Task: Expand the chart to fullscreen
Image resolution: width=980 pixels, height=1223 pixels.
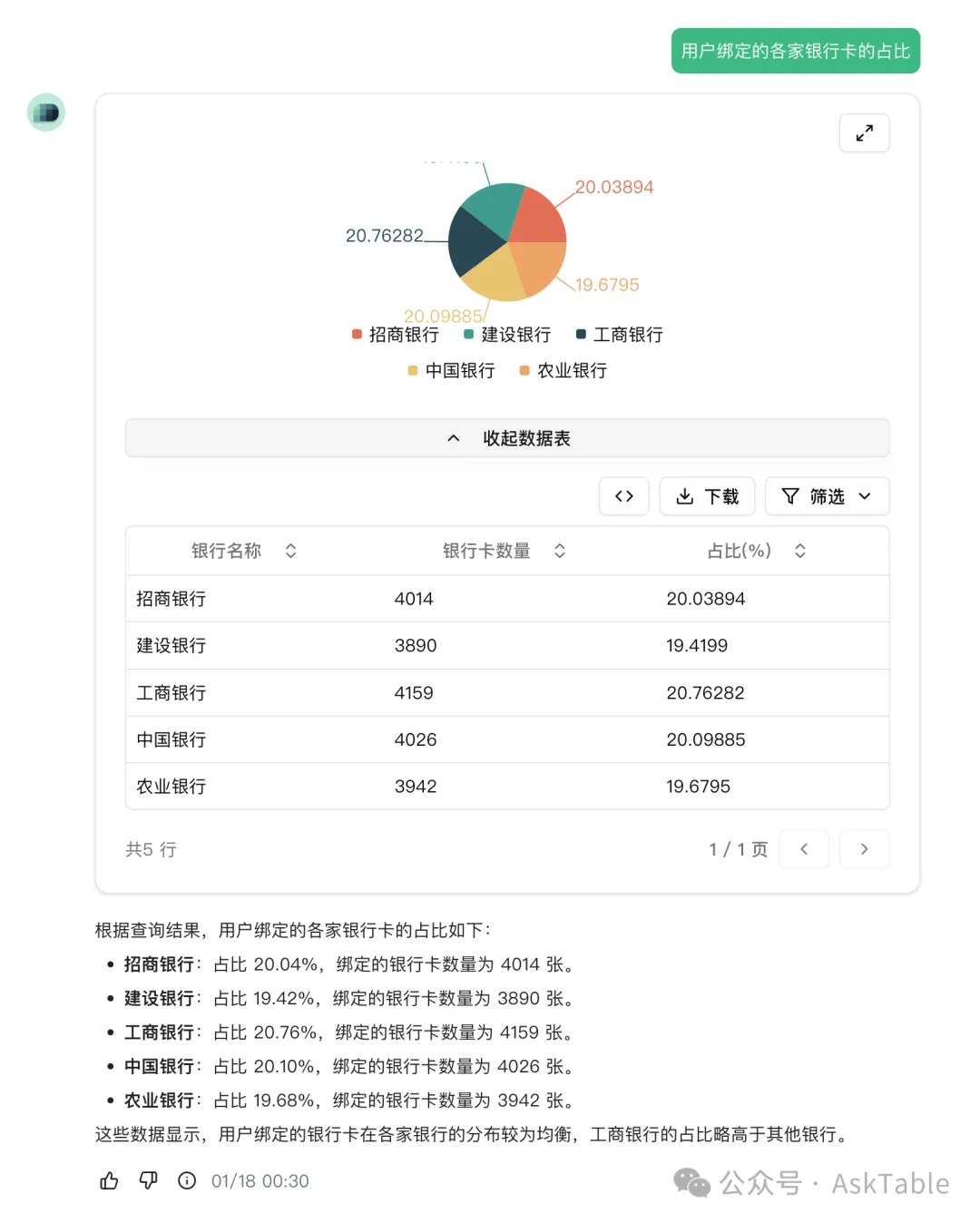Action: (x=864, y=133)
